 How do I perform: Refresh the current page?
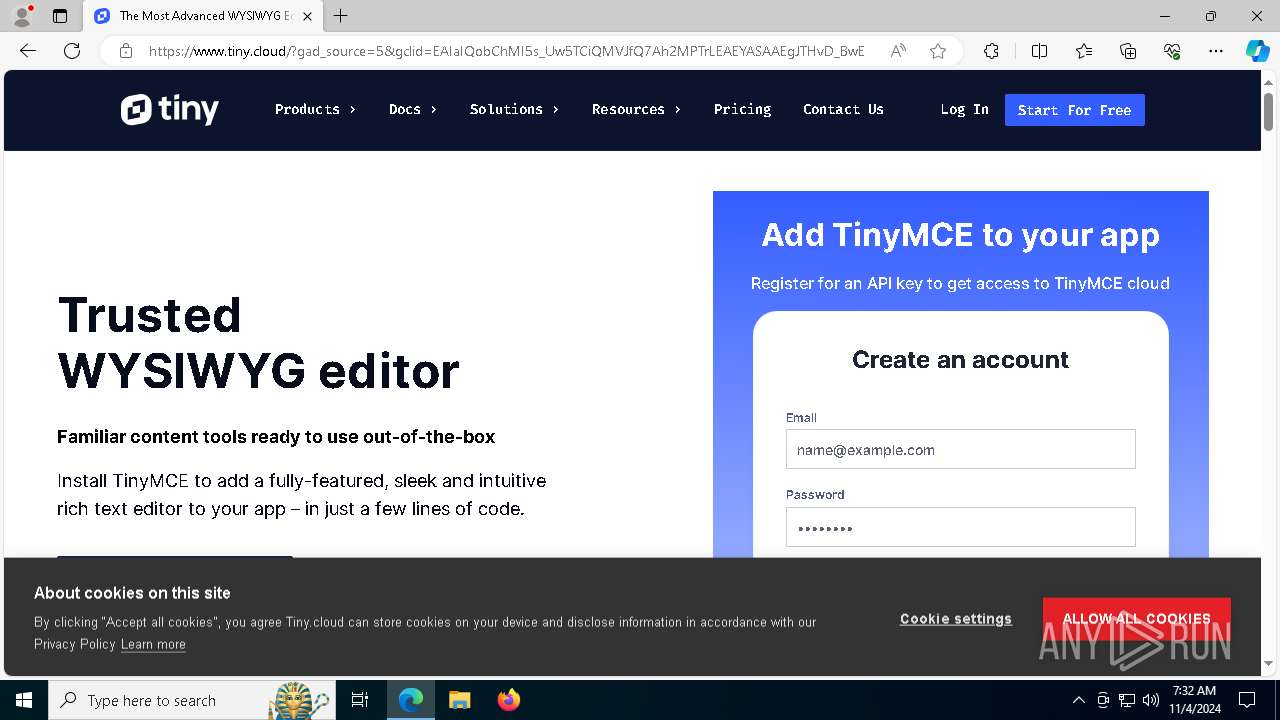72,51
